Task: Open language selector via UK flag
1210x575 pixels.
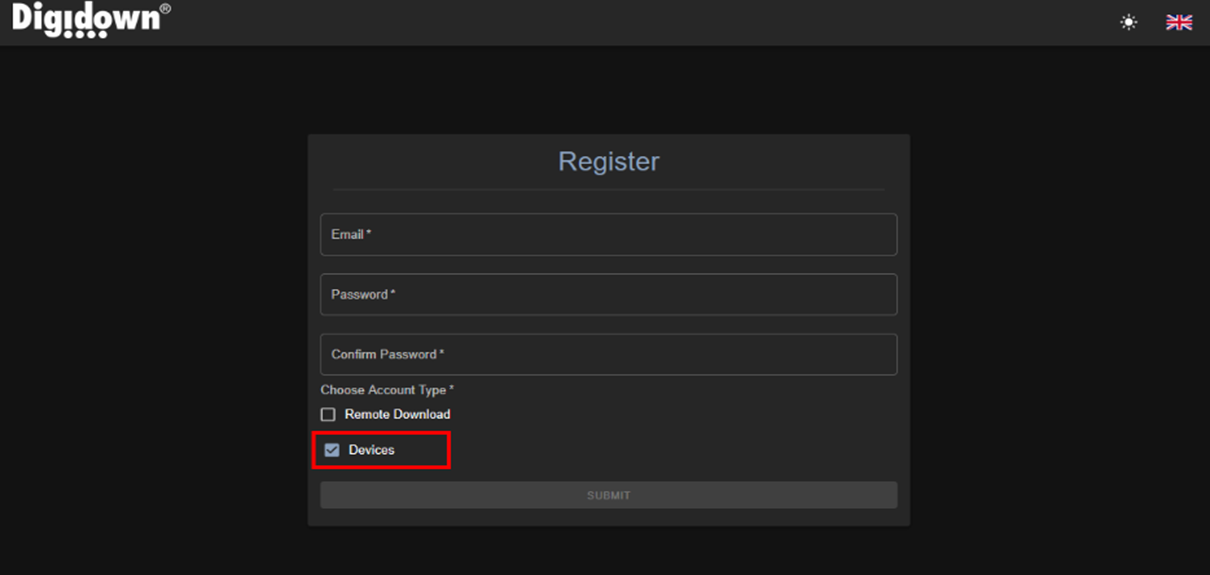Action: tap(1179, 22)
